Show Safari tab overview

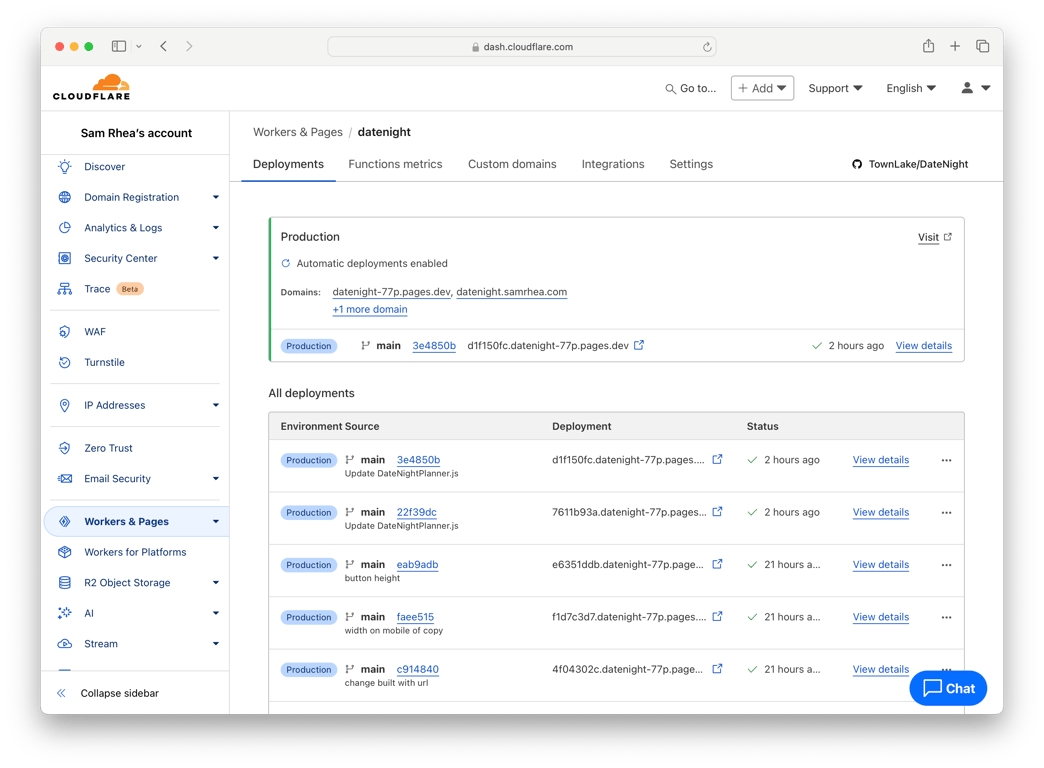pos(983,46)
